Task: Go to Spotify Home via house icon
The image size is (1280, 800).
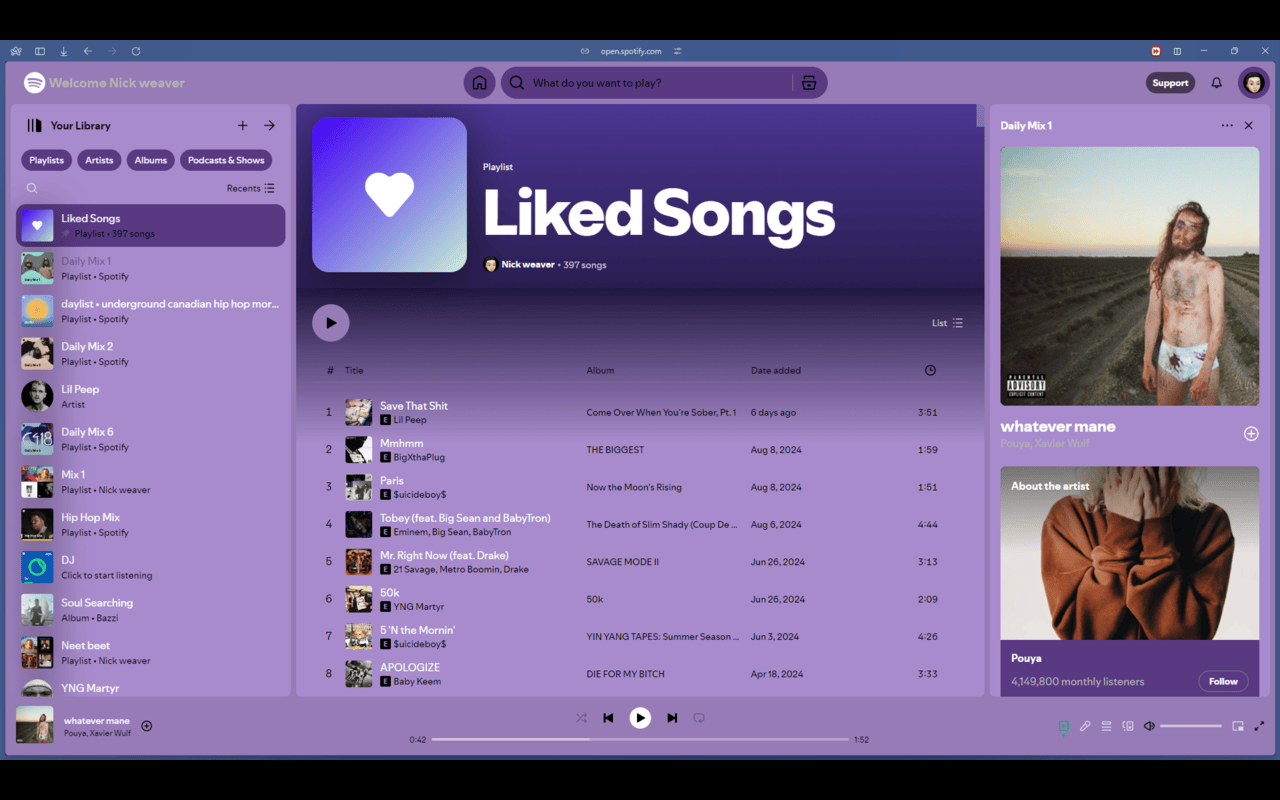Action: (479, 83)
